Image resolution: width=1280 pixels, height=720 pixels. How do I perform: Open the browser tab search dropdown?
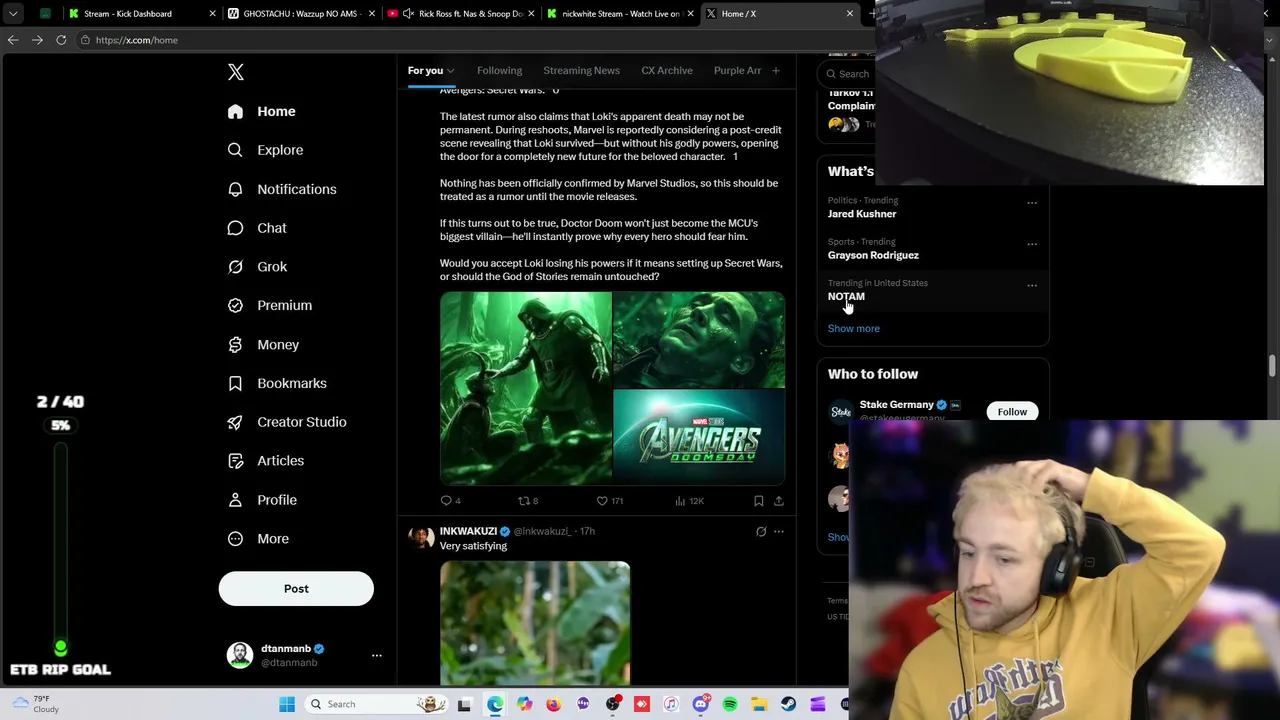coord(13,14)
